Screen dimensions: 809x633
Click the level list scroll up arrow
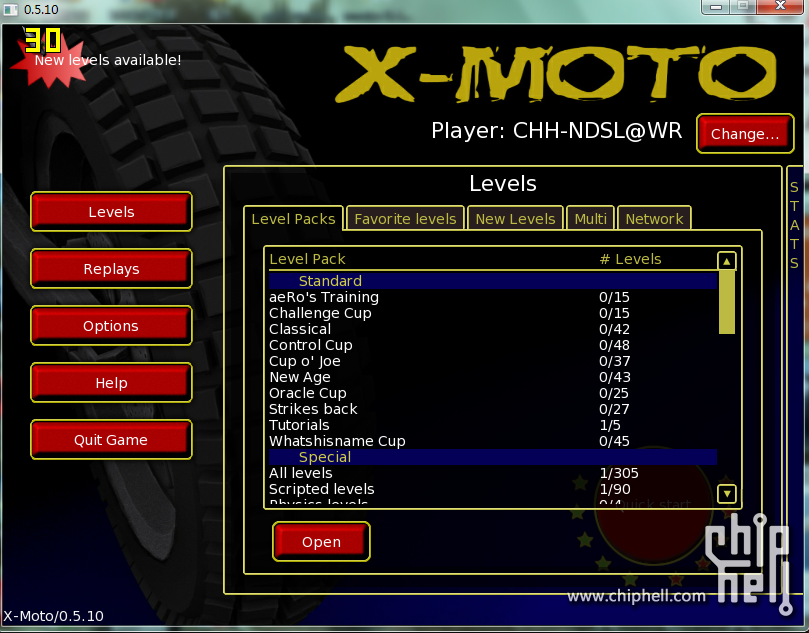pos(726,261)
